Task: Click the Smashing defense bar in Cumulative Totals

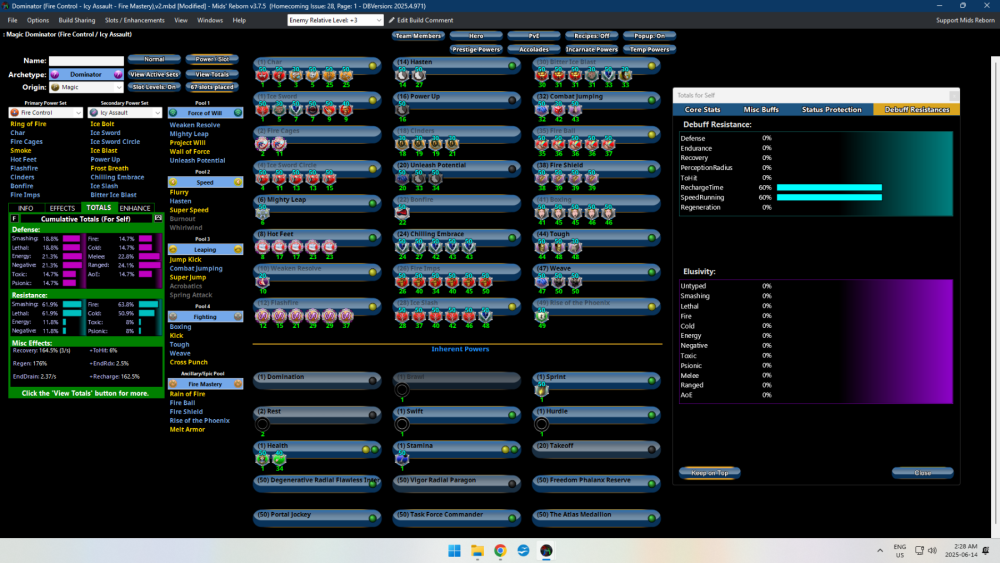Action: coord(71,238)
